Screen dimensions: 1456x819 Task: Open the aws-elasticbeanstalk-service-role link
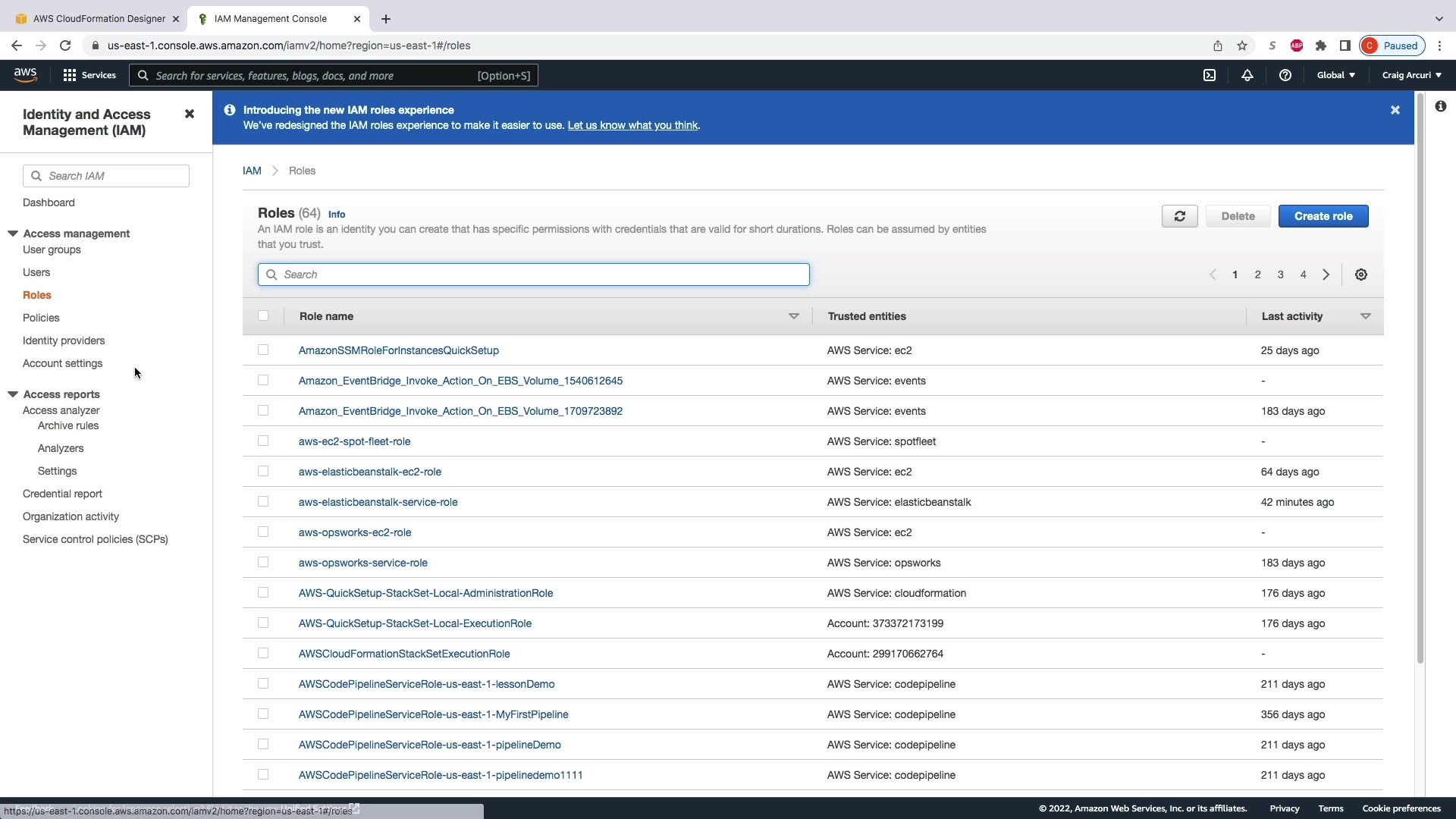click(378, 502)
